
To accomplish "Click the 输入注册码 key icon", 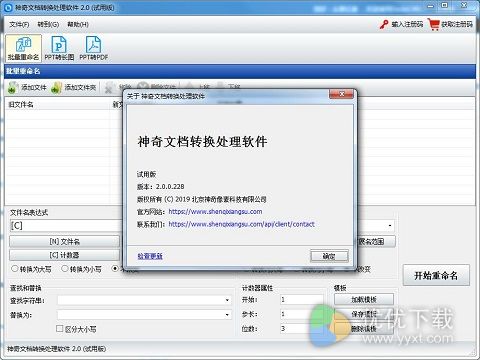I will click(x=384, y=24).
